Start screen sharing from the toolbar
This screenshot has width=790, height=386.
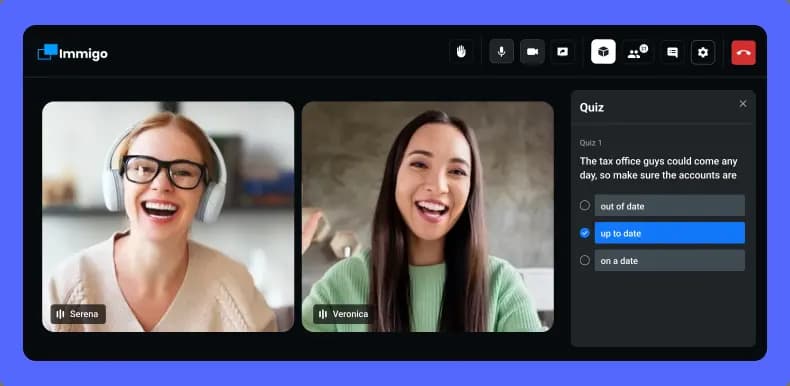[563, 52]
